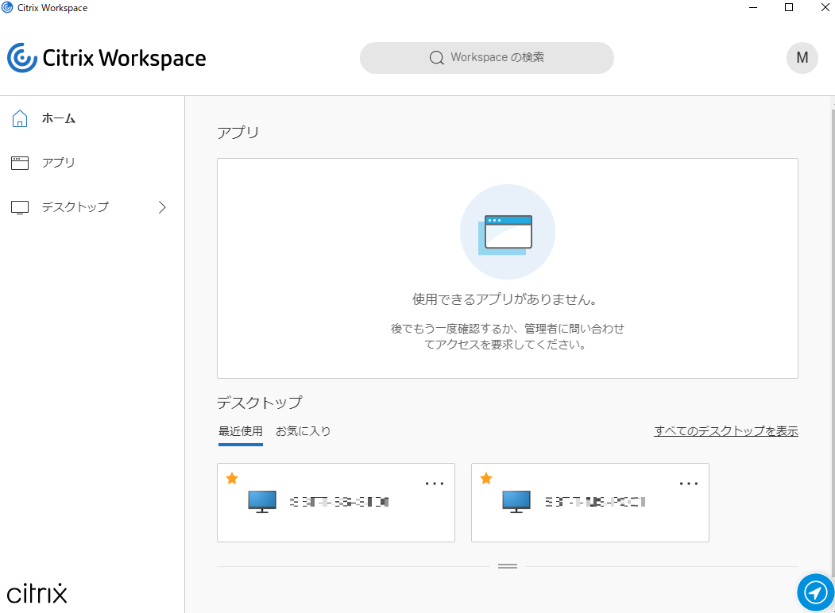This screenshot has height=613, width=835.
Task: Click the 使用できるアプリがありません。 message
Action: click(x=504, y=300)
